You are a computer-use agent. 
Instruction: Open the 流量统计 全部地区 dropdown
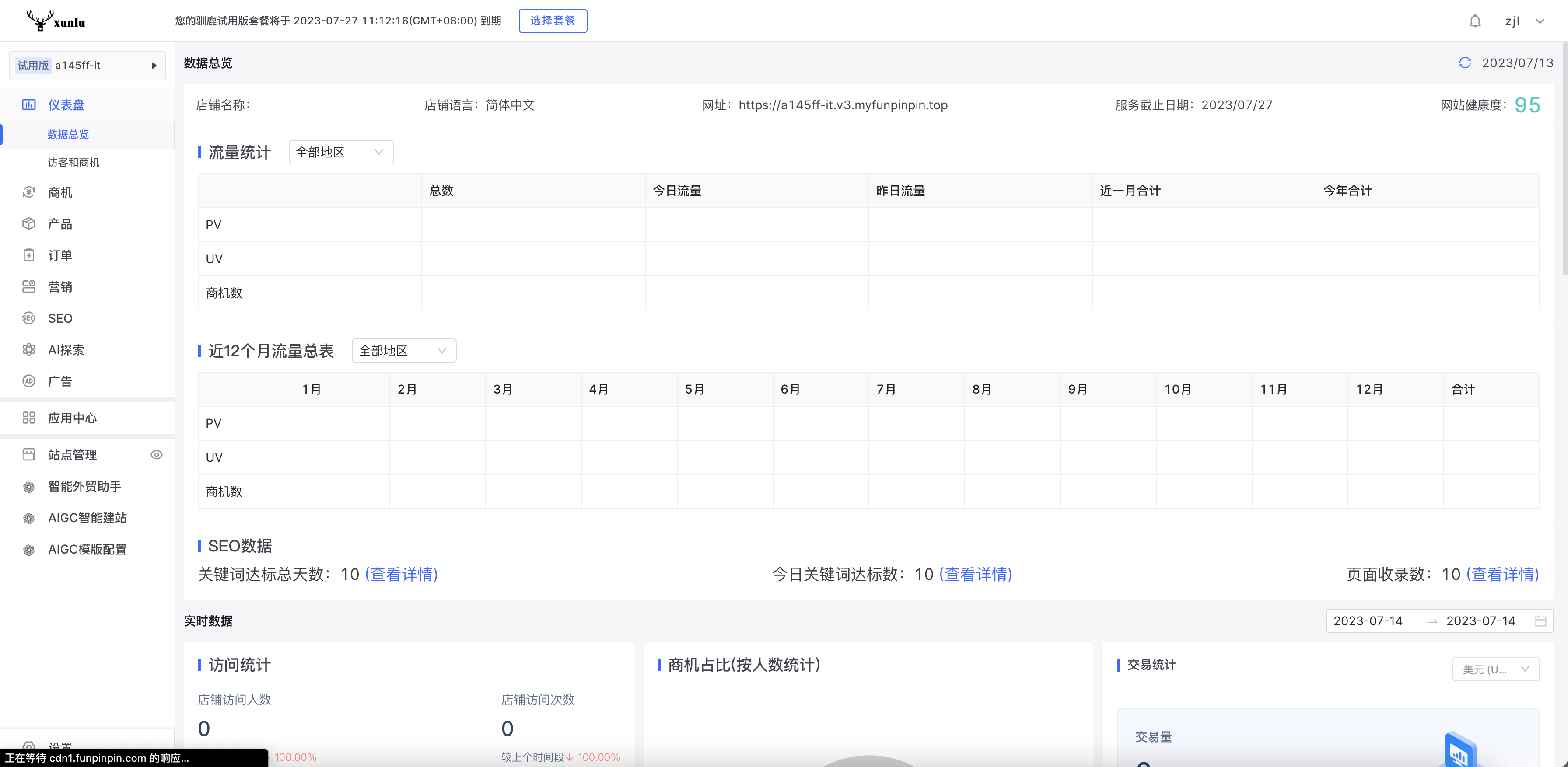pos(341,152)
